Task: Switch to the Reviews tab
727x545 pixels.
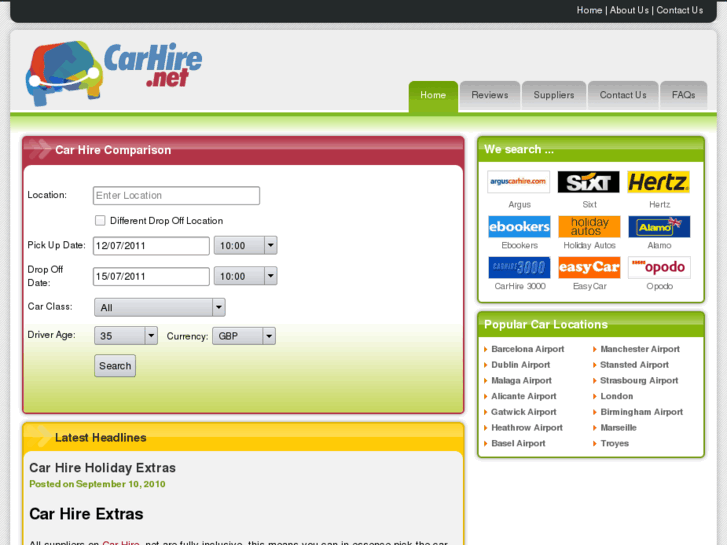Action: pyautogui.click(x=490, y=95)
